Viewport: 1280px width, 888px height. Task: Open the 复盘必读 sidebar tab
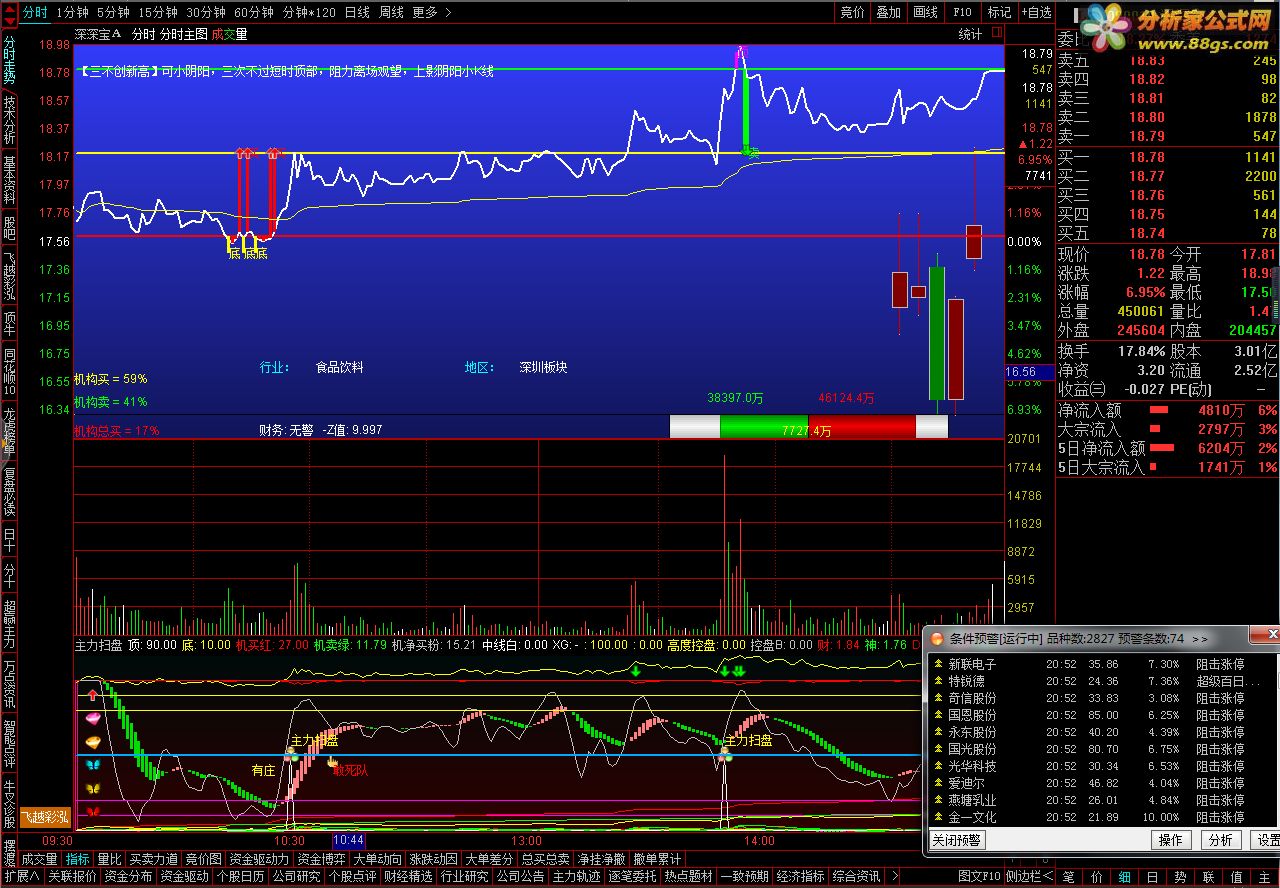point(9,490)
